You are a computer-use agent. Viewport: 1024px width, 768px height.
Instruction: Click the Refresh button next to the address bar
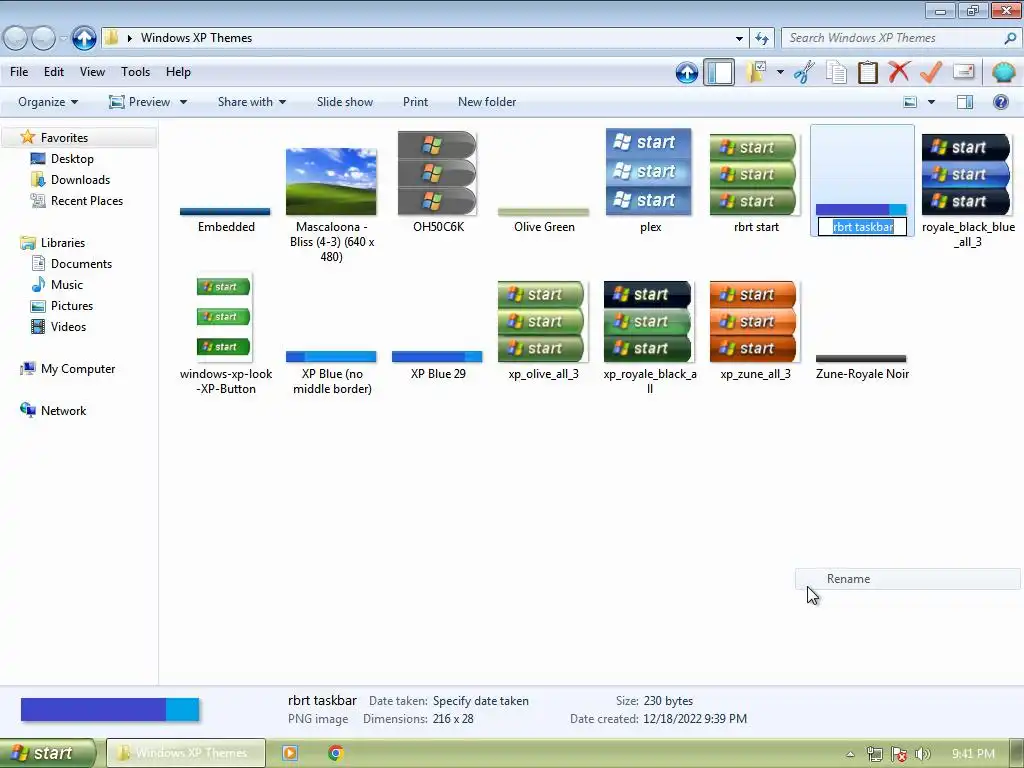pyautogui.click(x=761, y=38)
